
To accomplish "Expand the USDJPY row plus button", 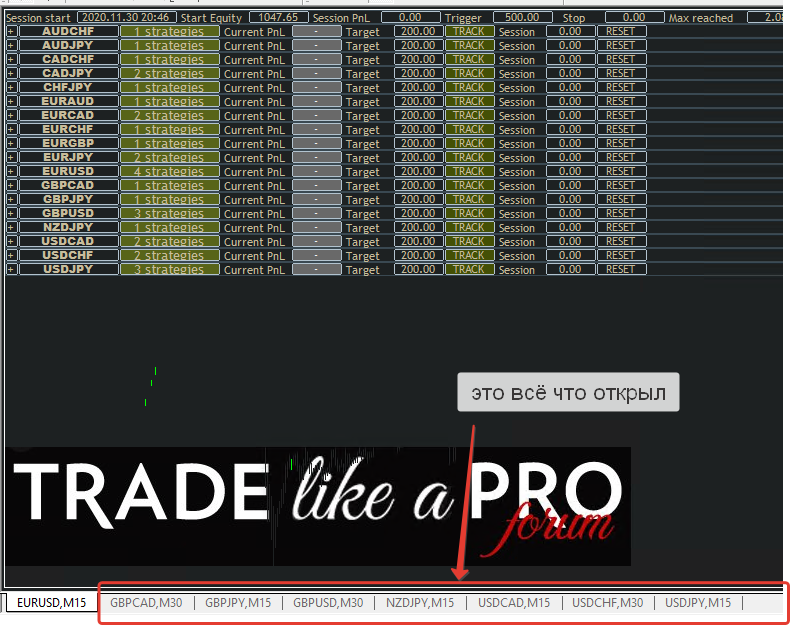I will click(x=11, y=269).
